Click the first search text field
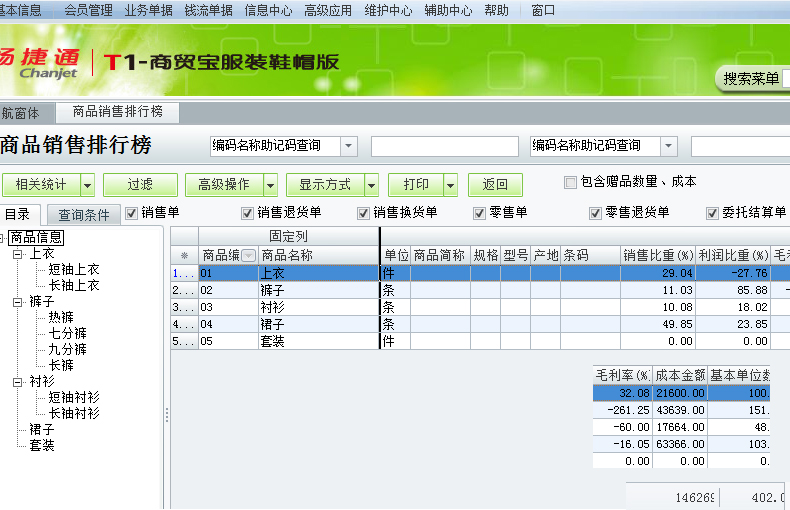The width and height of the screenshot is (790, 510). [445, 146]
